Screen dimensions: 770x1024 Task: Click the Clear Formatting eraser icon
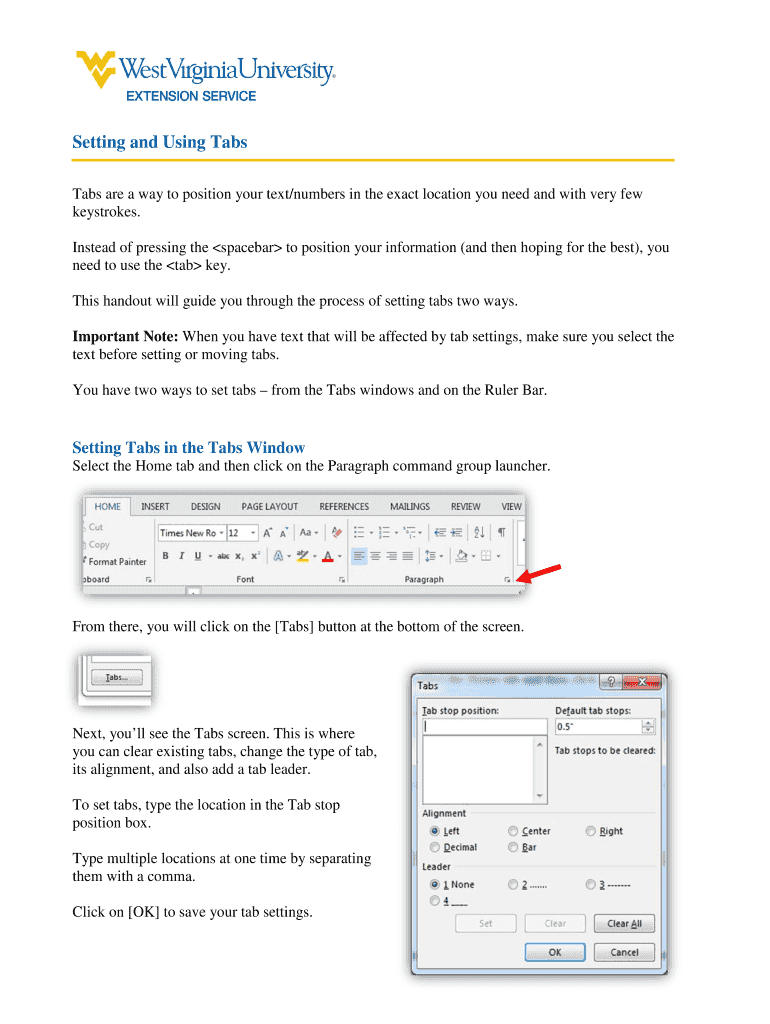(337, 533)
